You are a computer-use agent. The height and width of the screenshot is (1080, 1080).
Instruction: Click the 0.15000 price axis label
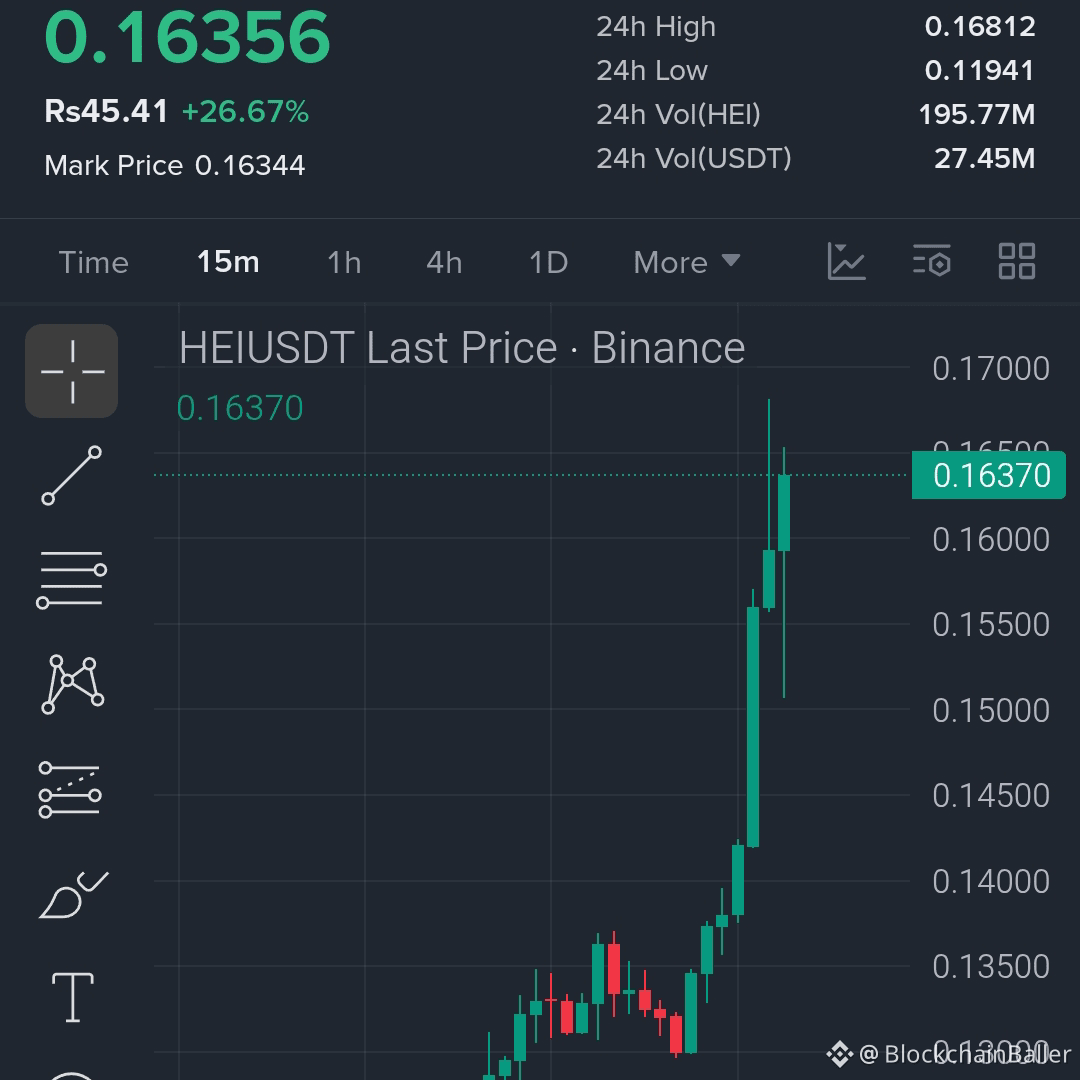pyautogui.click(x=991, y=710)
